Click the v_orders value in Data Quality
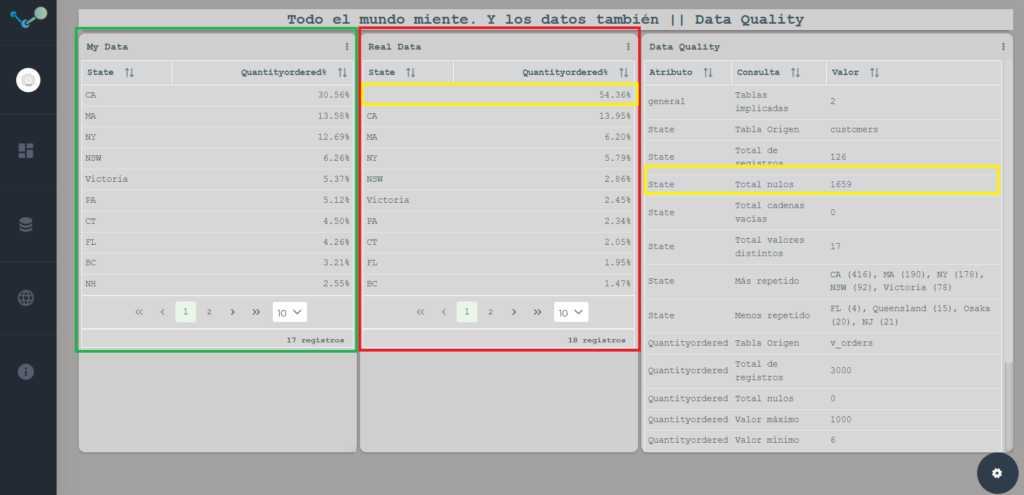Screen dimensions: 1024x495 pyautogui.click(x=851, y=343)
